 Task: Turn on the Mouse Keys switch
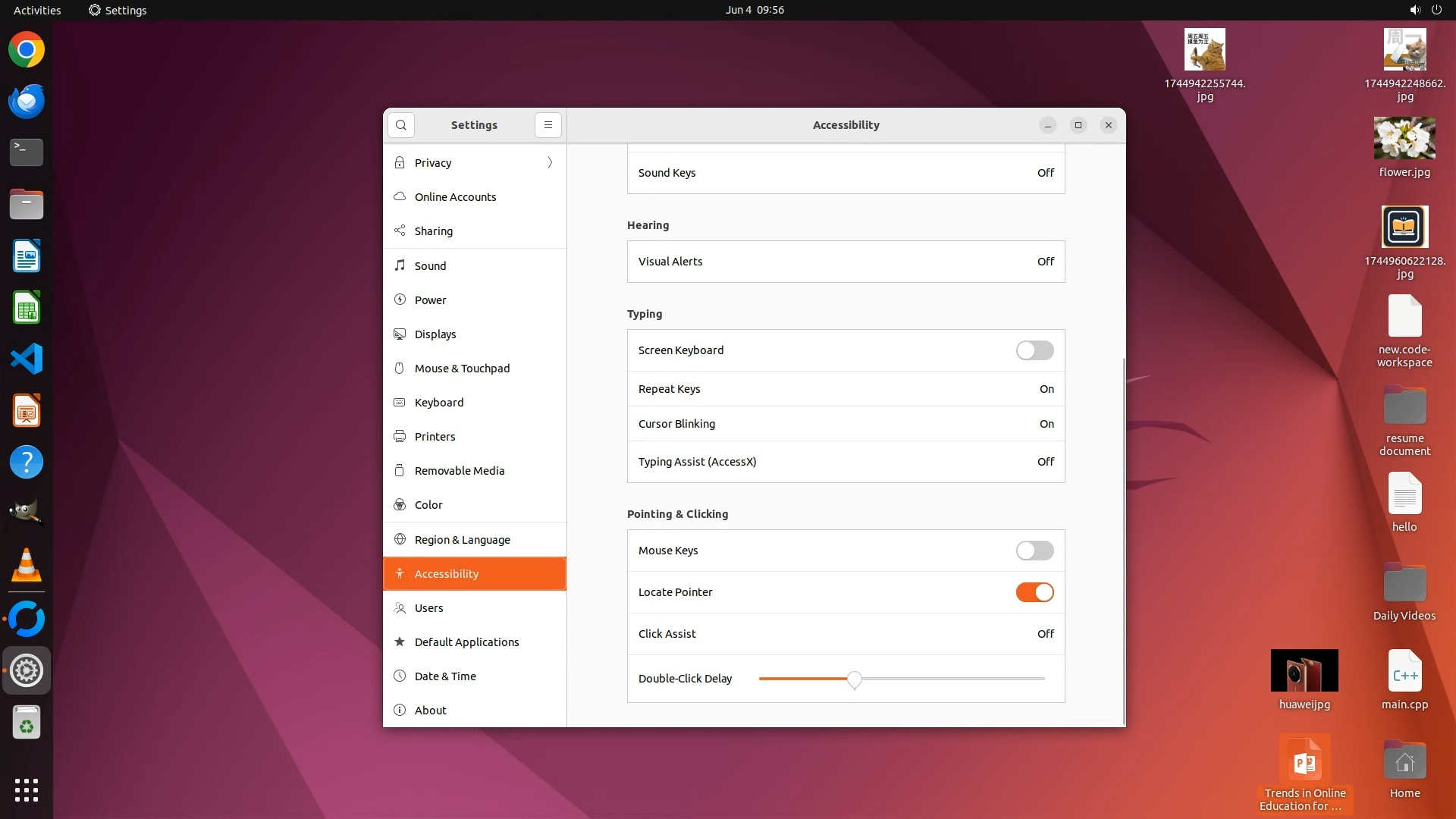[x=1034, y=551]
